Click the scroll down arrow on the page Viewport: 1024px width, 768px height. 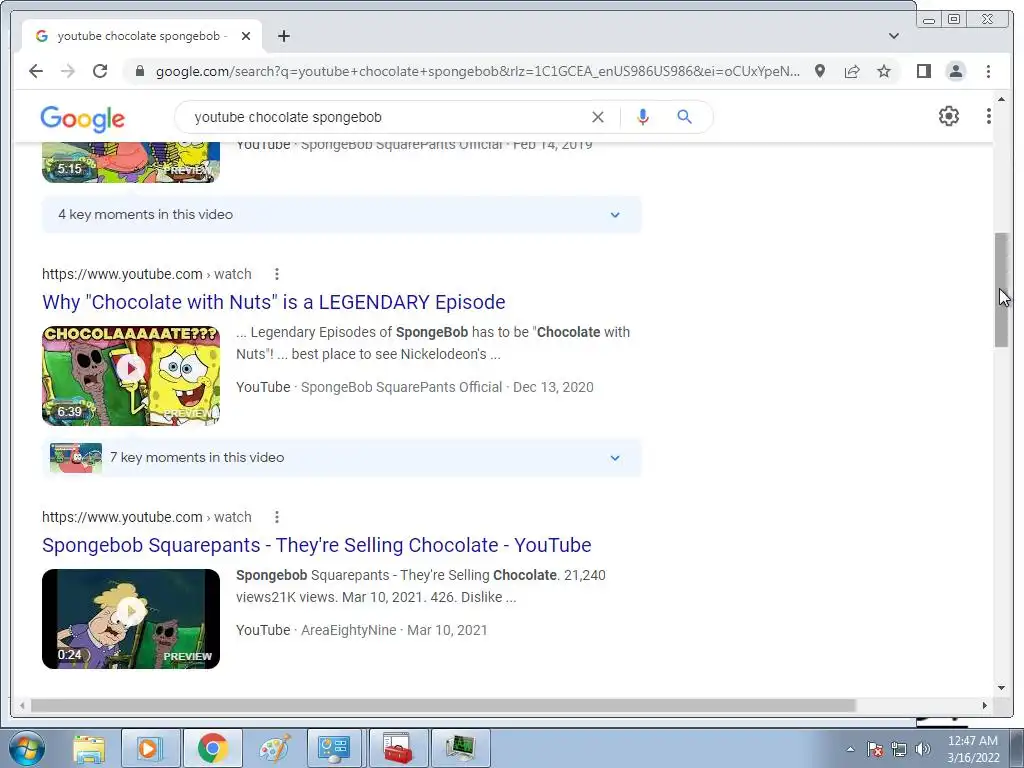[x=1001, y=688]
